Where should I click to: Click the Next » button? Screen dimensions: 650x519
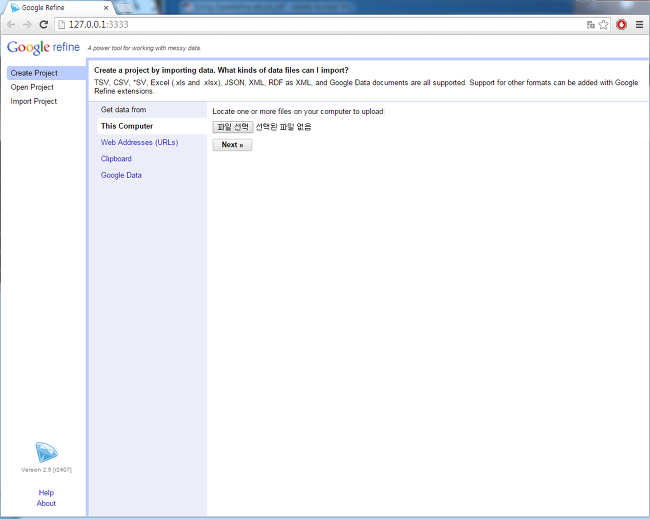click(x=232, y=145)
